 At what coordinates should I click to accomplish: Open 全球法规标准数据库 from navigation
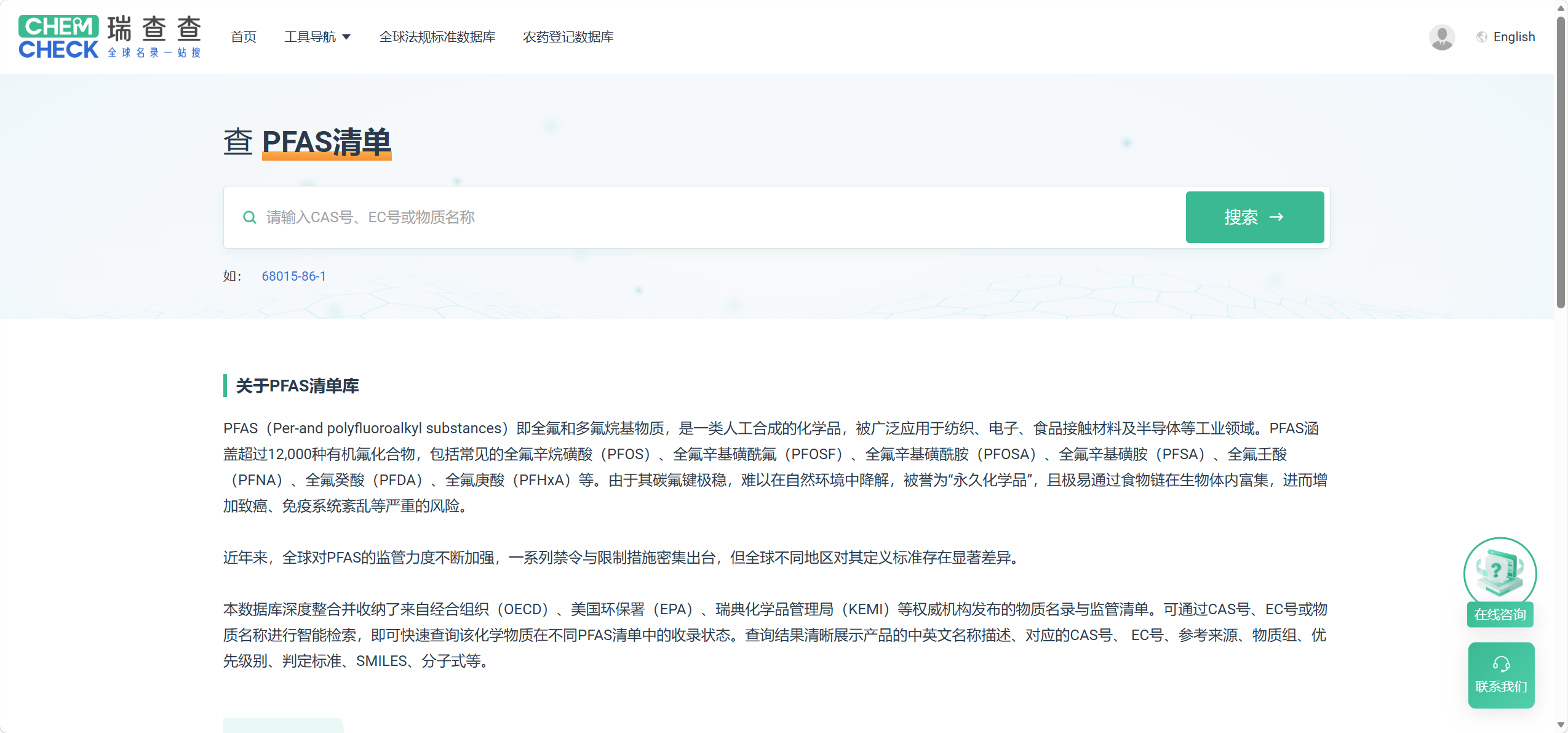tap(437, 37)
